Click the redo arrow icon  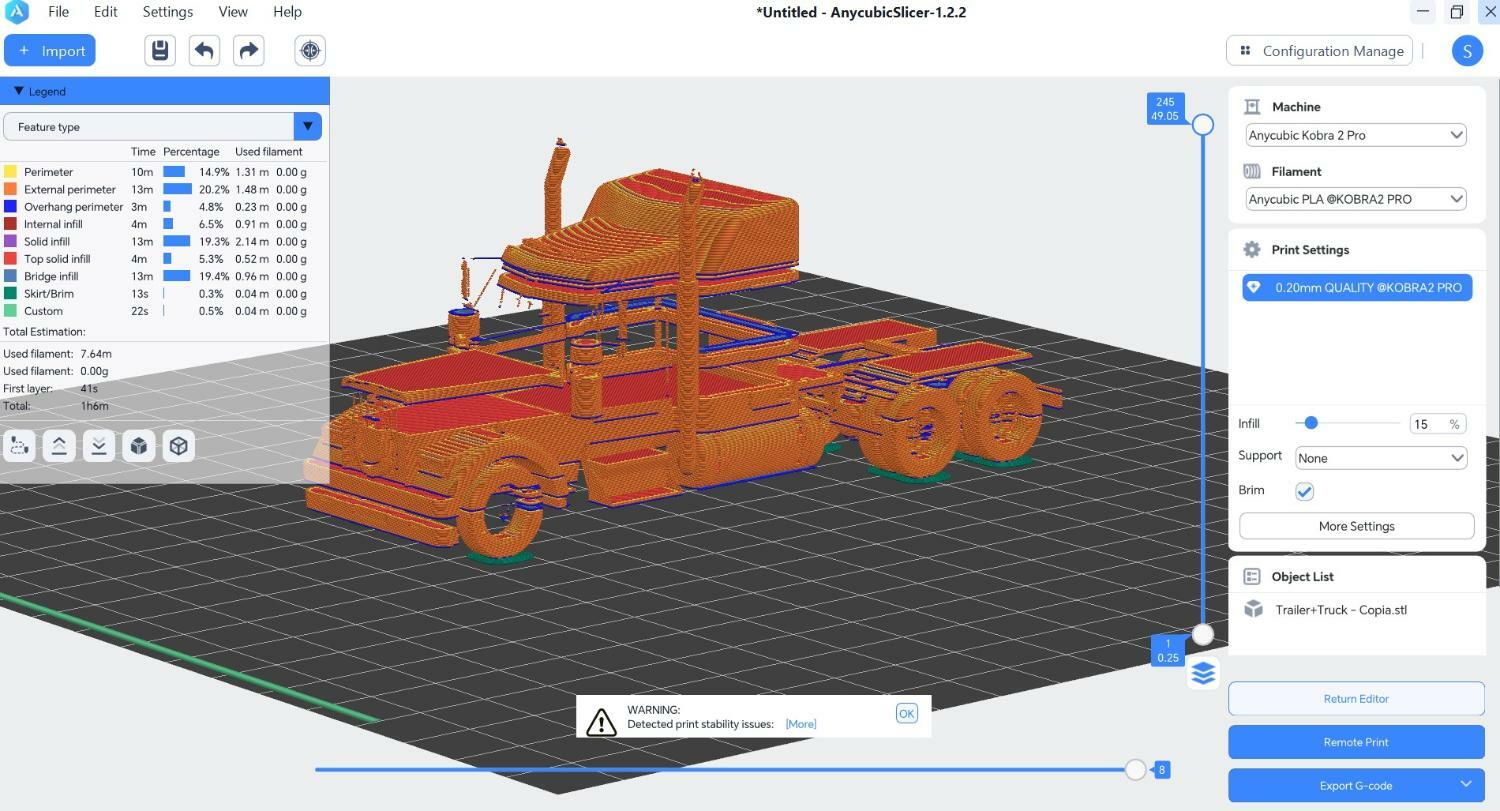click(x=248, y=51)
